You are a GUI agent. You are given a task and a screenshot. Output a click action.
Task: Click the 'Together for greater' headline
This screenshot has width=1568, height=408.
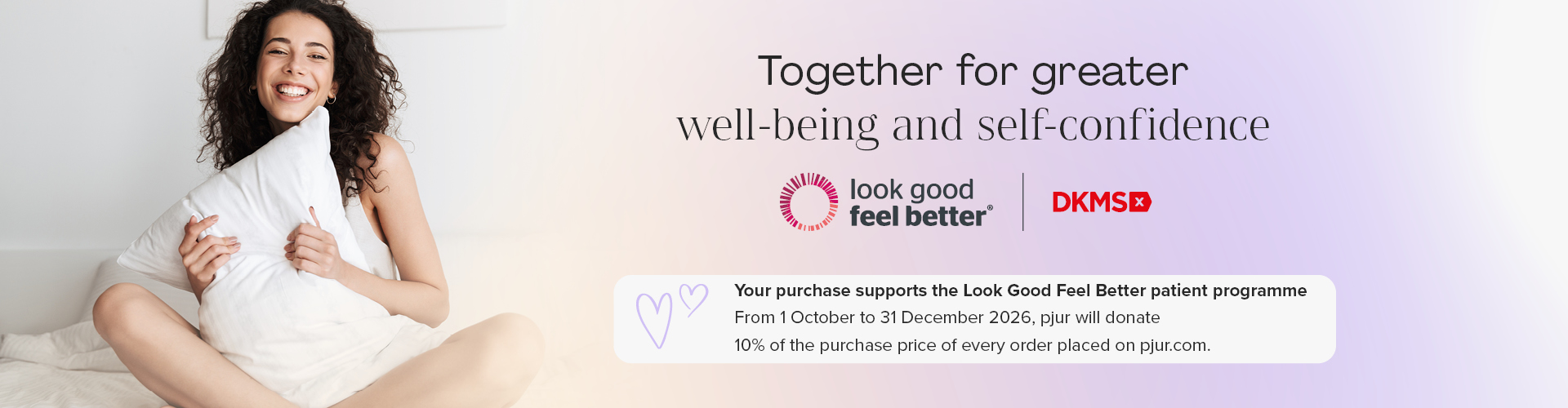tap(973, 72)
